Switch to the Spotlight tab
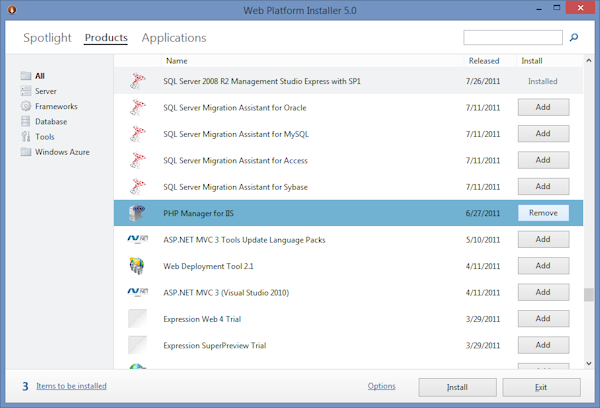 point(47,38)
